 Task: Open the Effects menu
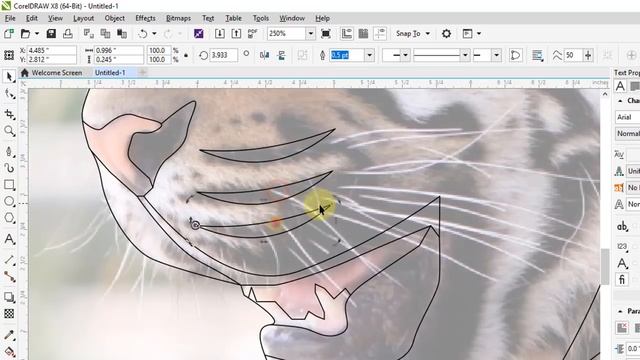pyautogui.click(x=145, y=18)
